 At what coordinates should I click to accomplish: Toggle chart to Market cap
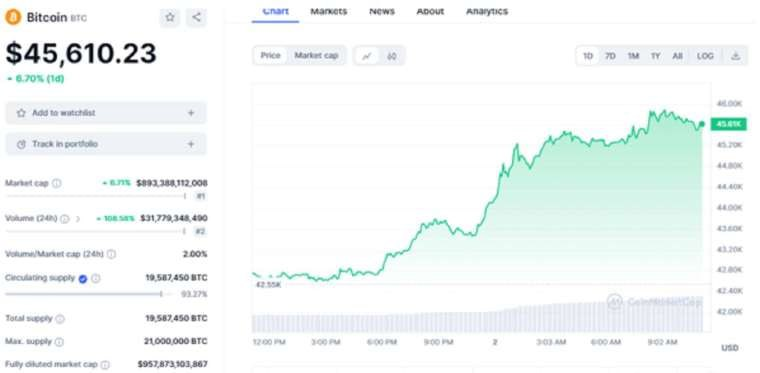tap(316, 56)
